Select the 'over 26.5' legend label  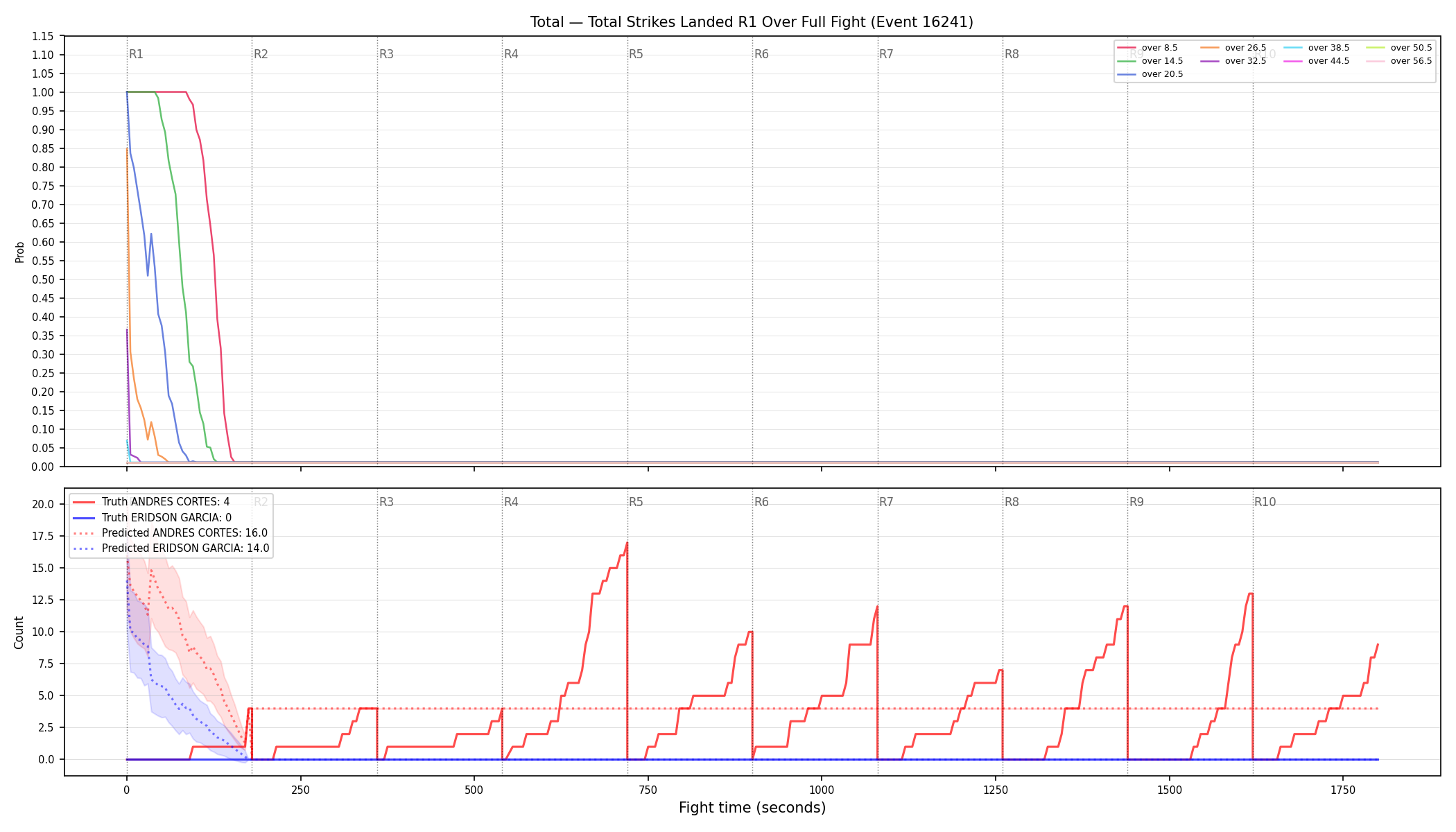1245,48
